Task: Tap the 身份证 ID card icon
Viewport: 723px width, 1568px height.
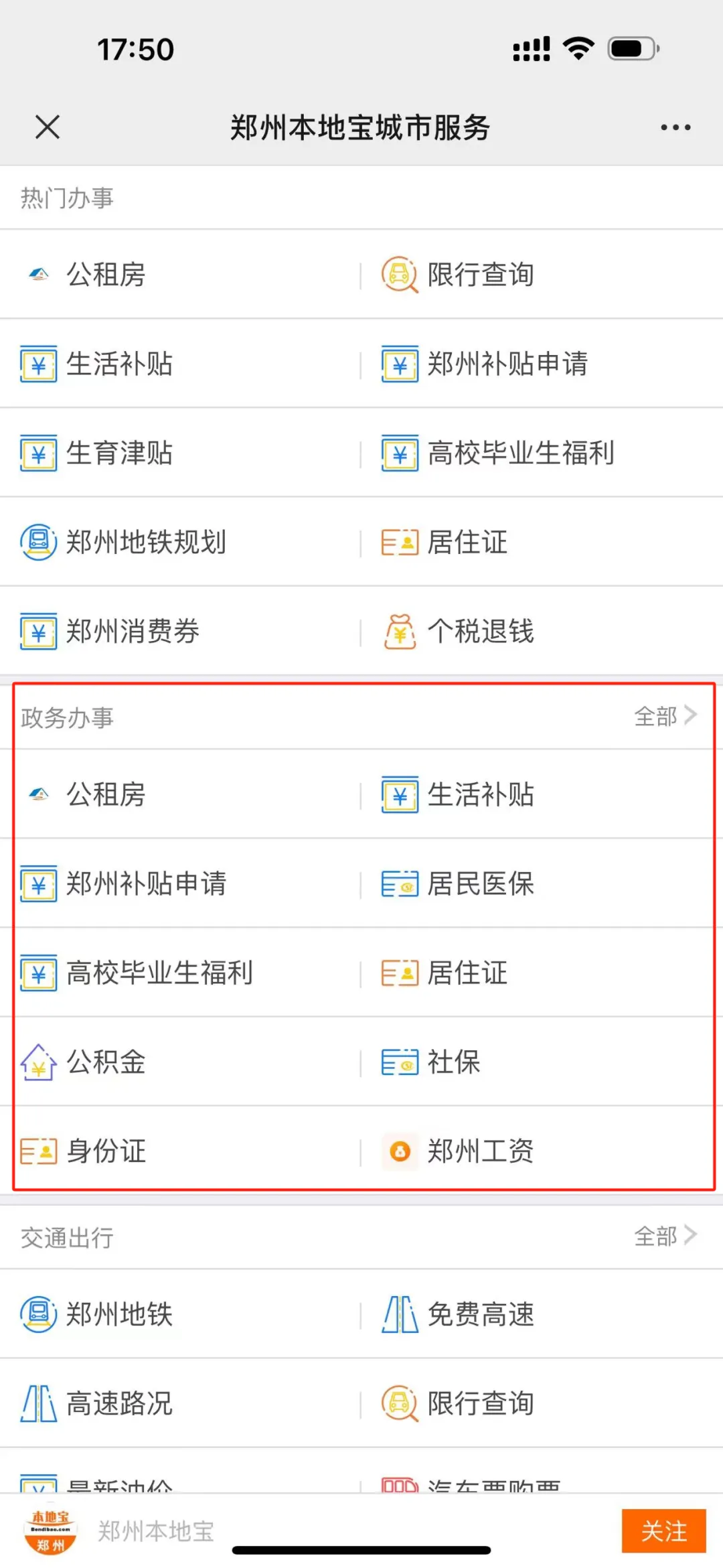Action: click(39, 1151)
